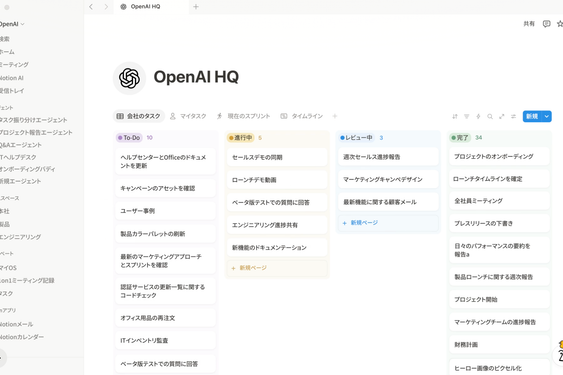This screenshot has width=563, height=375.
Task: Switch to the タイムライン view tab
Action: (302, 116)
